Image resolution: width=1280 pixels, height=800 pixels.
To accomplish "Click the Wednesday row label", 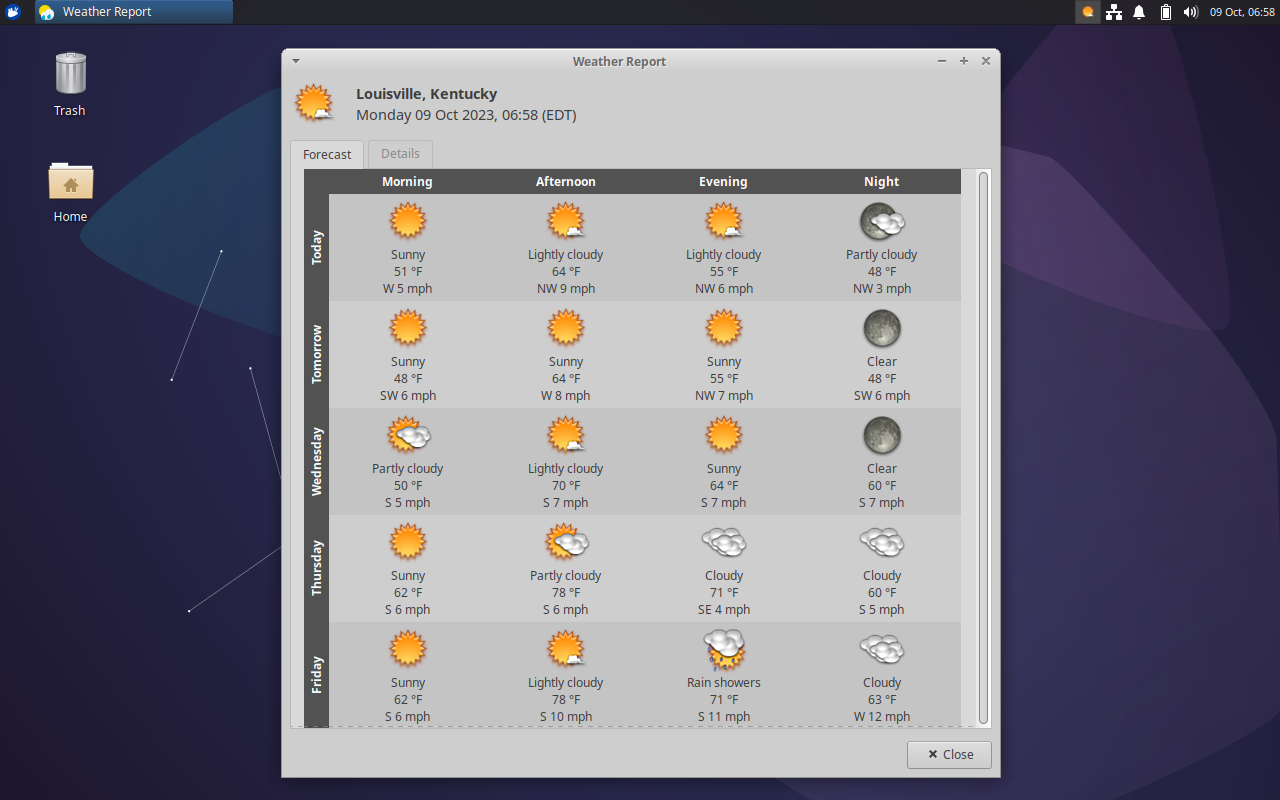I will [x=317, y=461].
